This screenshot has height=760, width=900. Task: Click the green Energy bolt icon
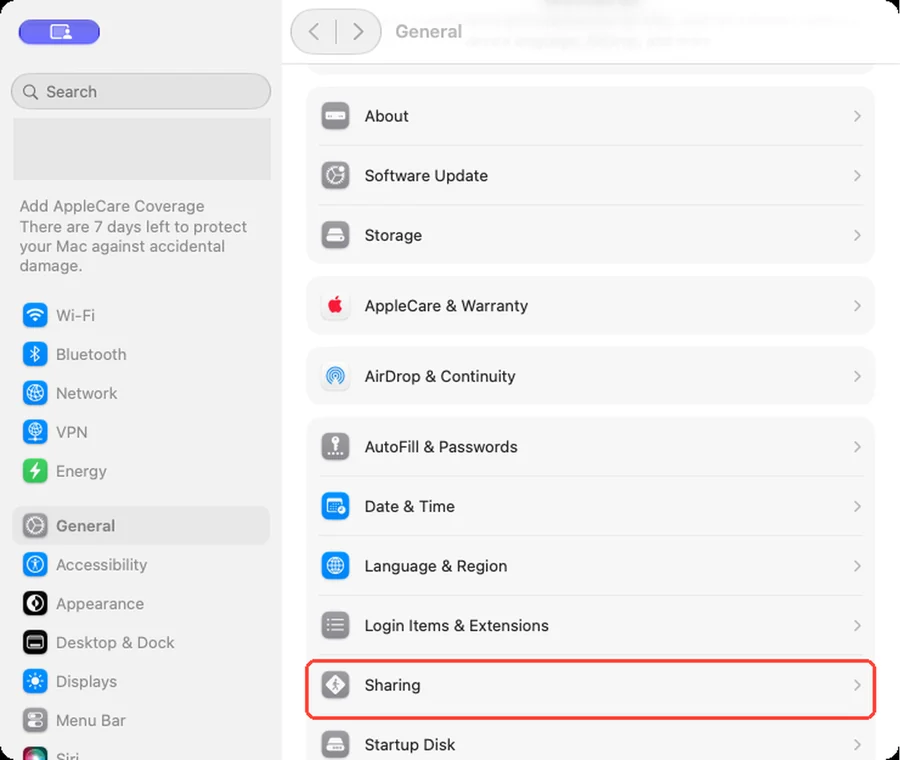[35, 471]
